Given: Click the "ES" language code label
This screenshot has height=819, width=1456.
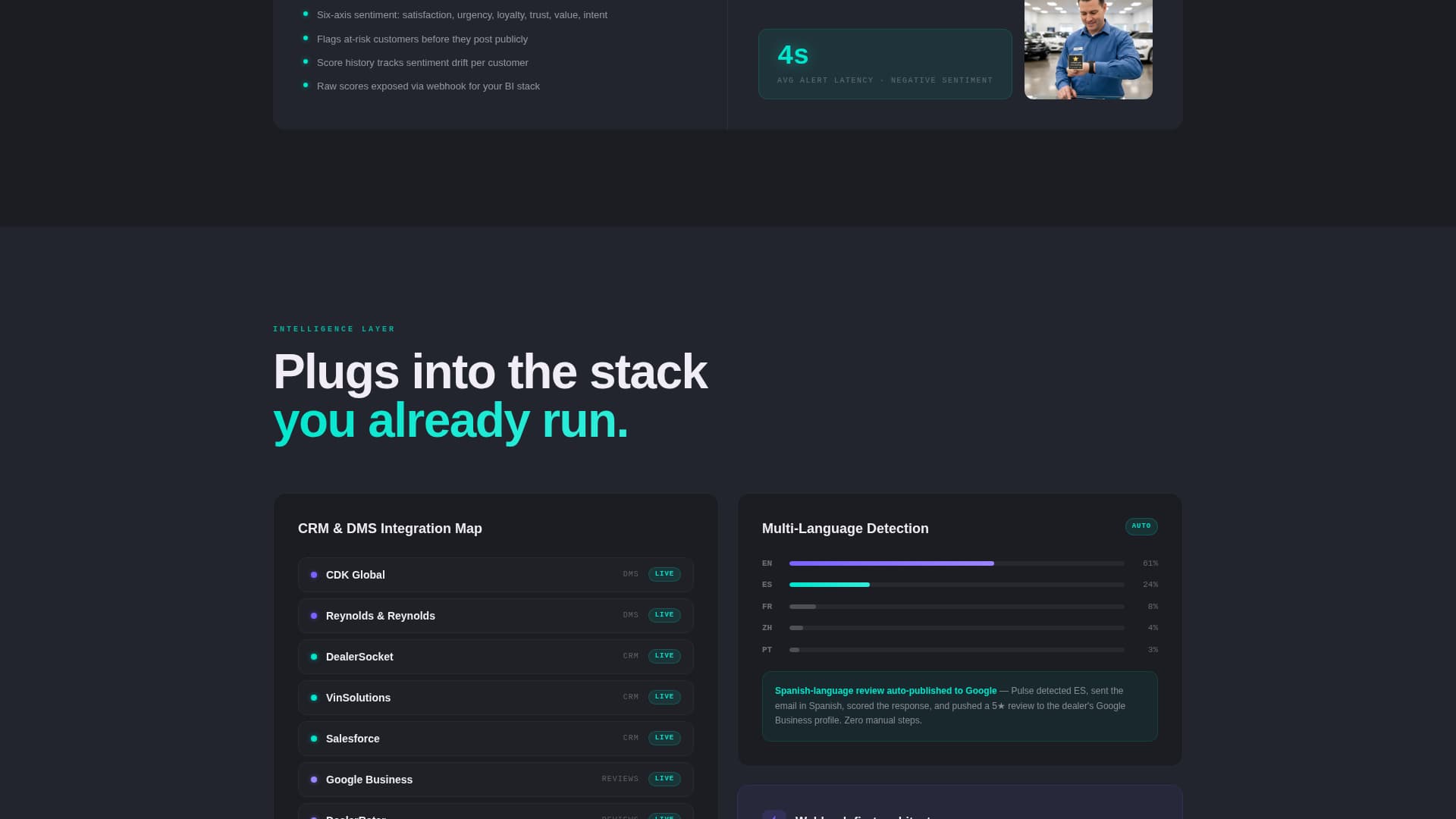Looking at the screenshot, I should (x=767, y=585).
